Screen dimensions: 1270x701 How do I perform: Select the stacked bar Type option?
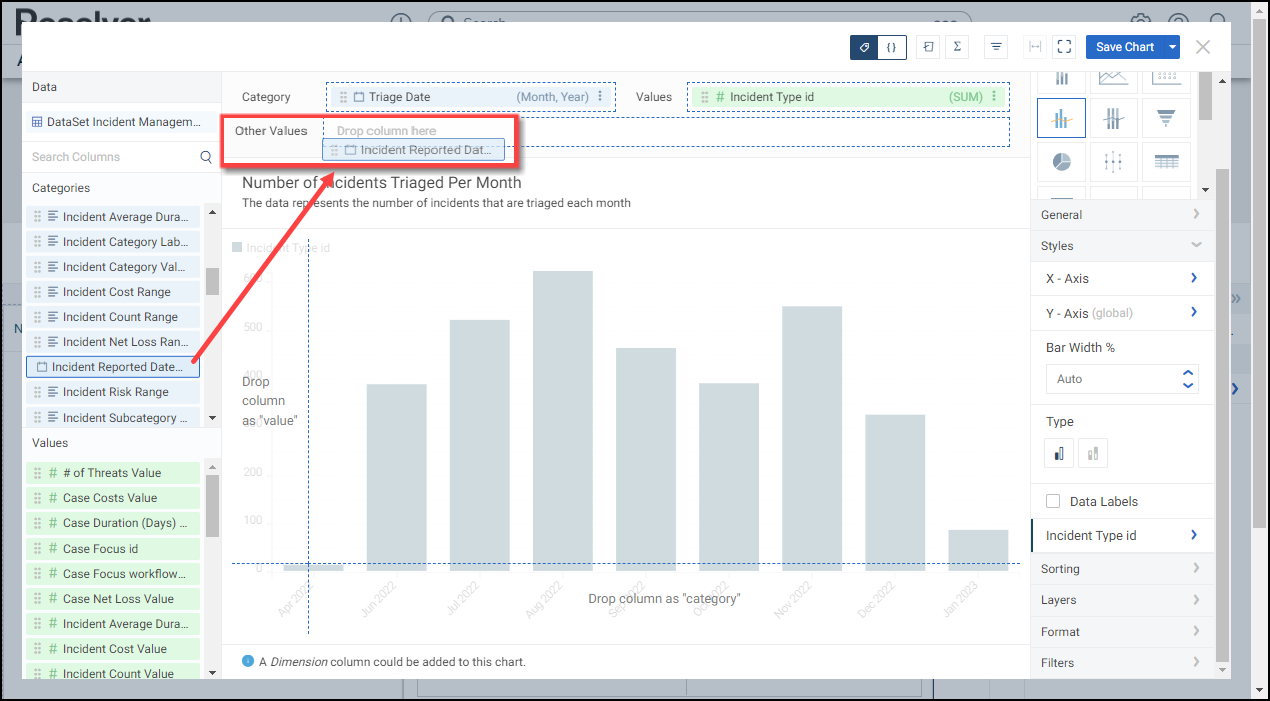point(1093,454)
